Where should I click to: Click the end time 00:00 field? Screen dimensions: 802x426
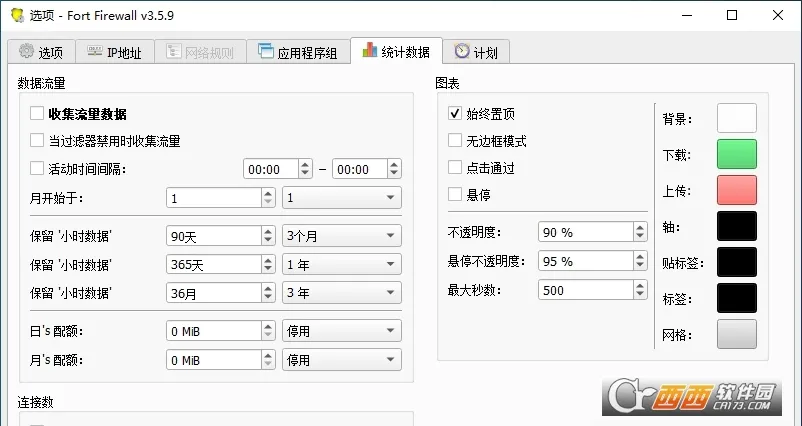360,169
